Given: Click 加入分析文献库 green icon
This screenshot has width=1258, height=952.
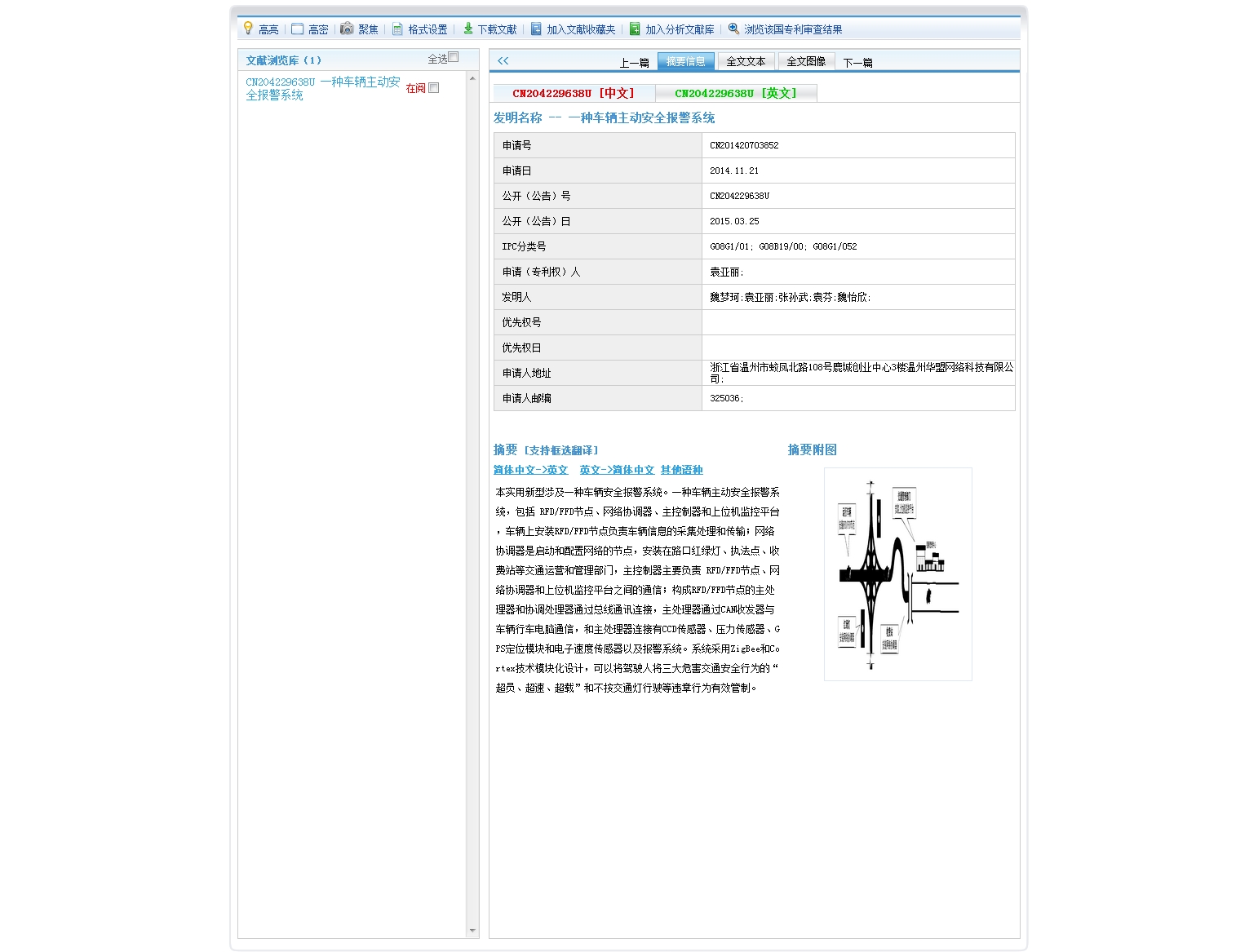Looking at the screenshot, I should pyautogui.click(x=635, y=29).
